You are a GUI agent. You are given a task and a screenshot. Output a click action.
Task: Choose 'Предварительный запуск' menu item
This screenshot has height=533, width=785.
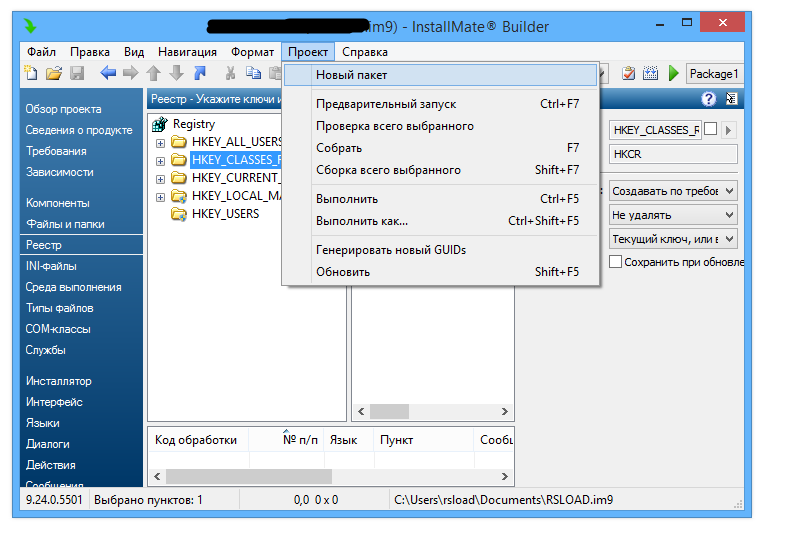(441, 104)
